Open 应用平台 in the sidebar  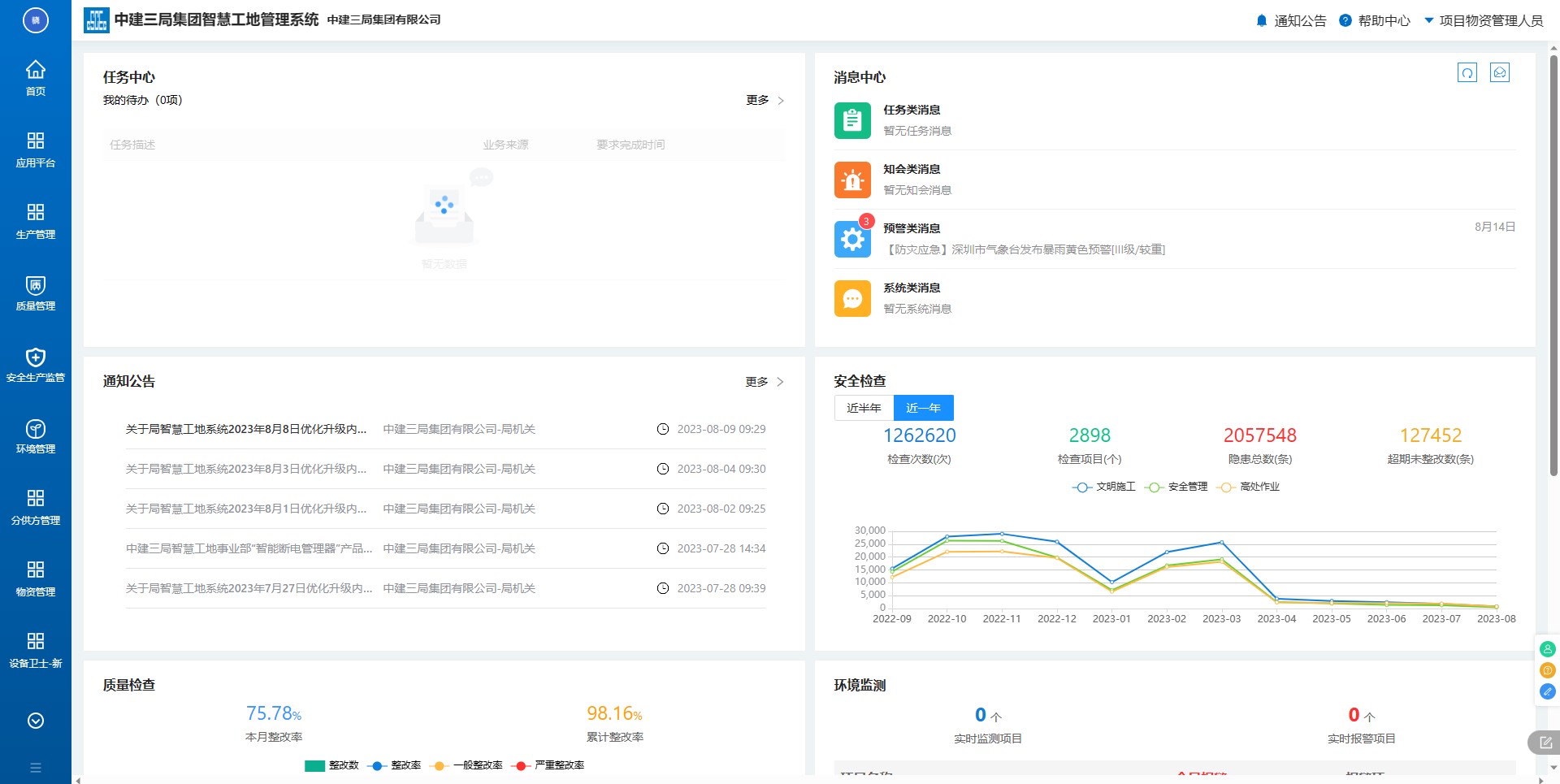coord(36,149)
